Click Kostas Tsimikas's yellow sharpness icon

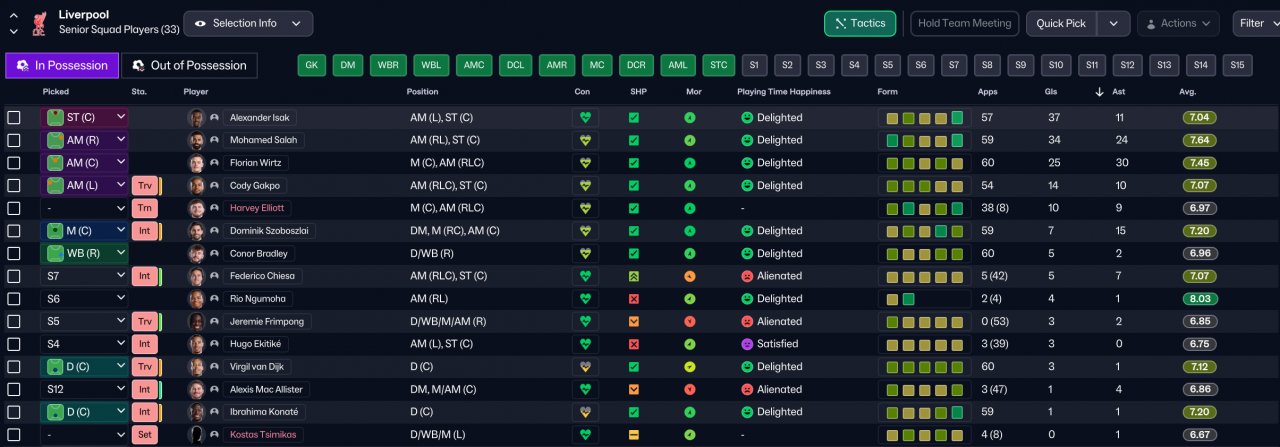point(634,435)
